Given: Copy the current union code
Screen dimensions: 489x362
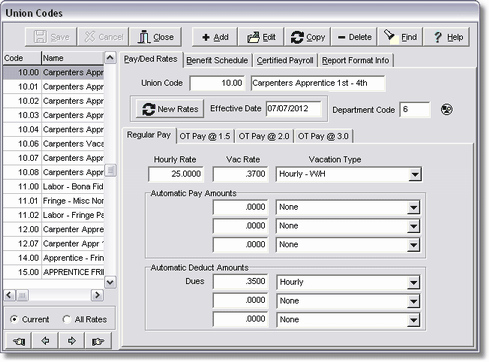Looking at the screenshot, I should [307, 37].
